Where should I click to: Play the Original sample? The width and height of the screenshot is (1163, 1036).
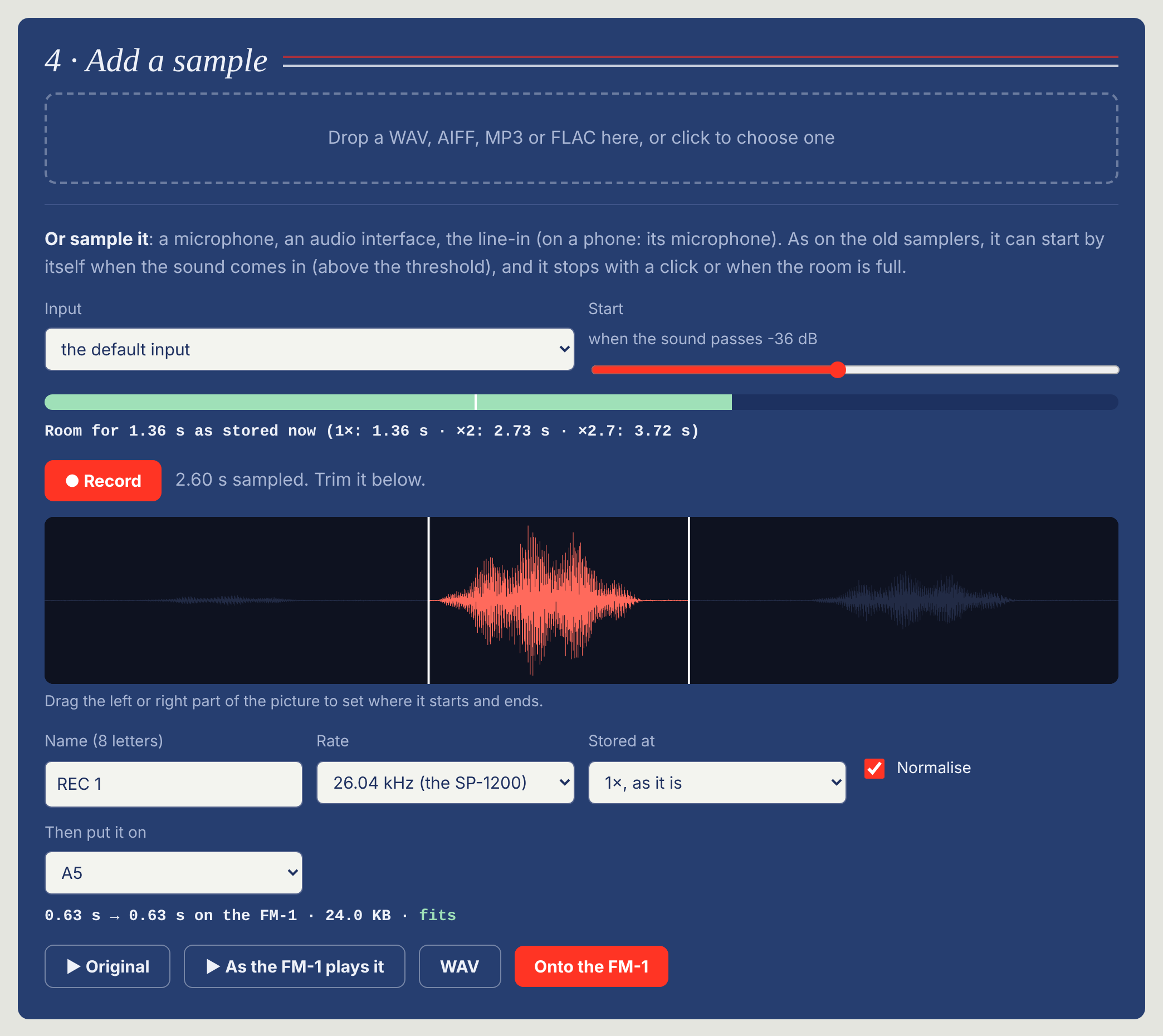(107, 966)
